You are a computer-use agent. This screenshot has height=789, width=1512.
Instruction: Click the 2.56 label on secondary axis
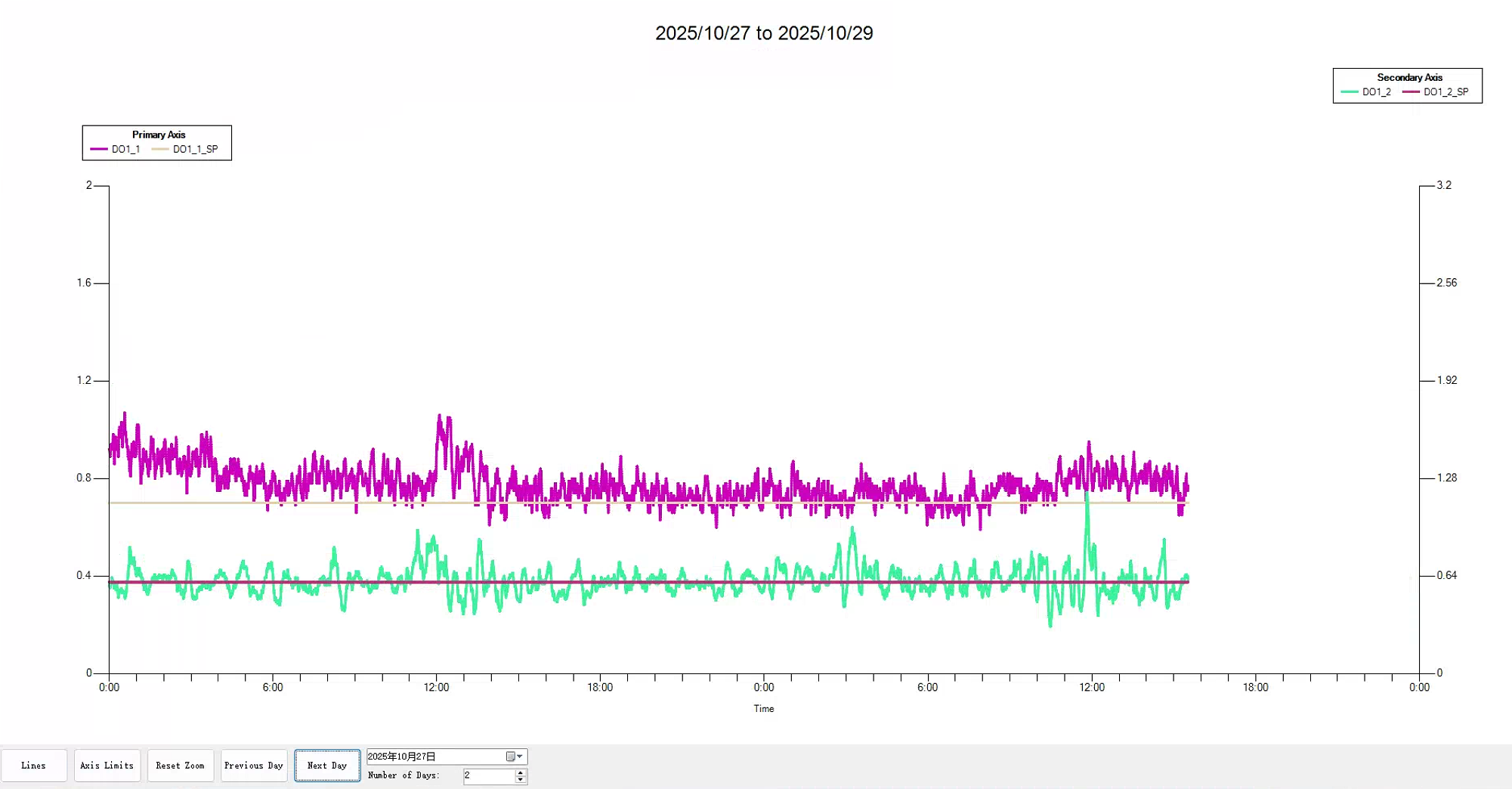click(1447, 283)
